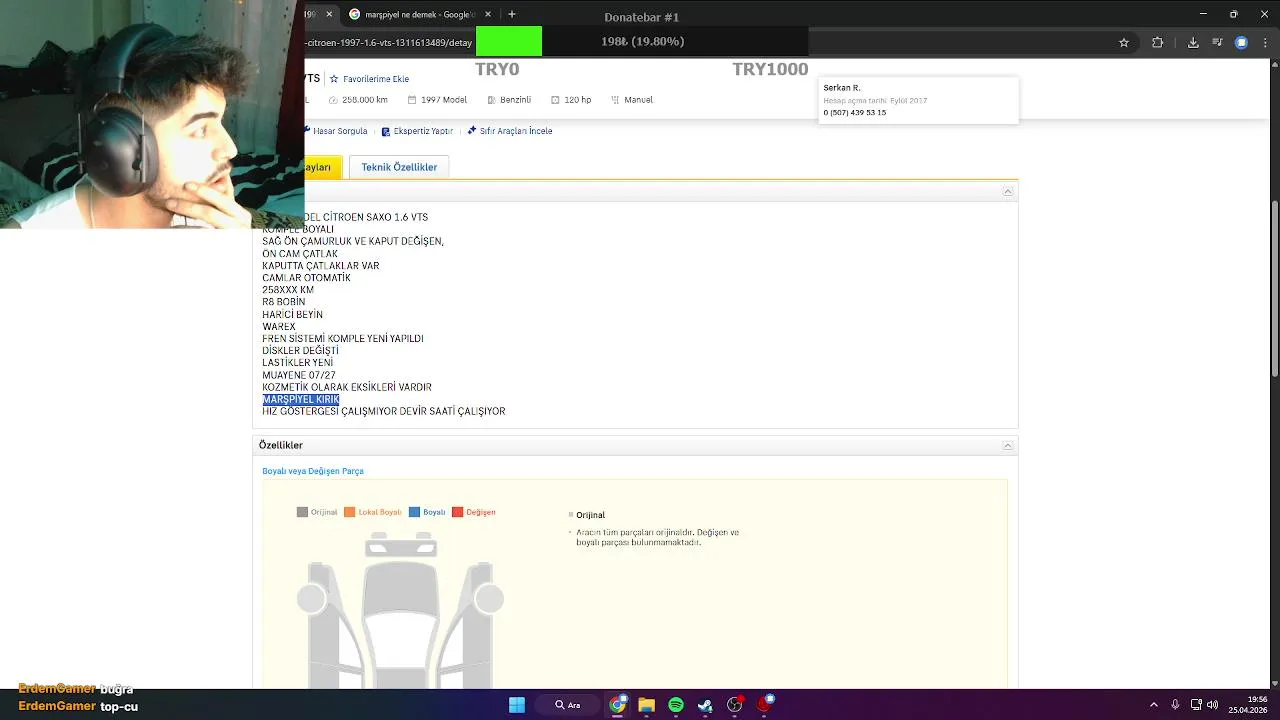Switch to the 'Teknik Özellikler' tab

tap(399, 167)
